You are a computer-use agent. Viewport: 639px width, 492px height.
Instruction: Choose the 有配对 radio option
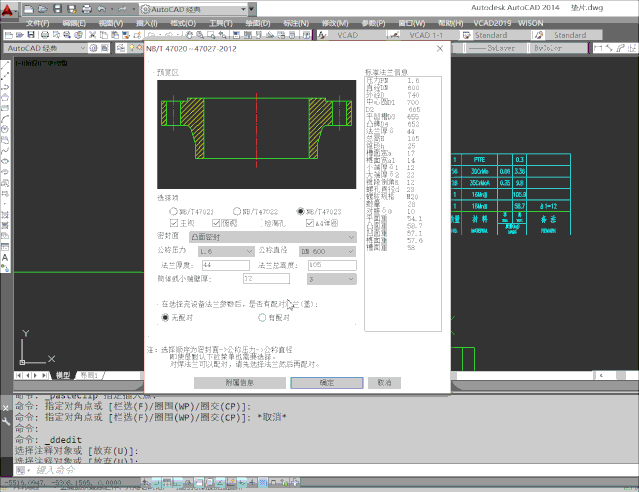click(264, 317)
